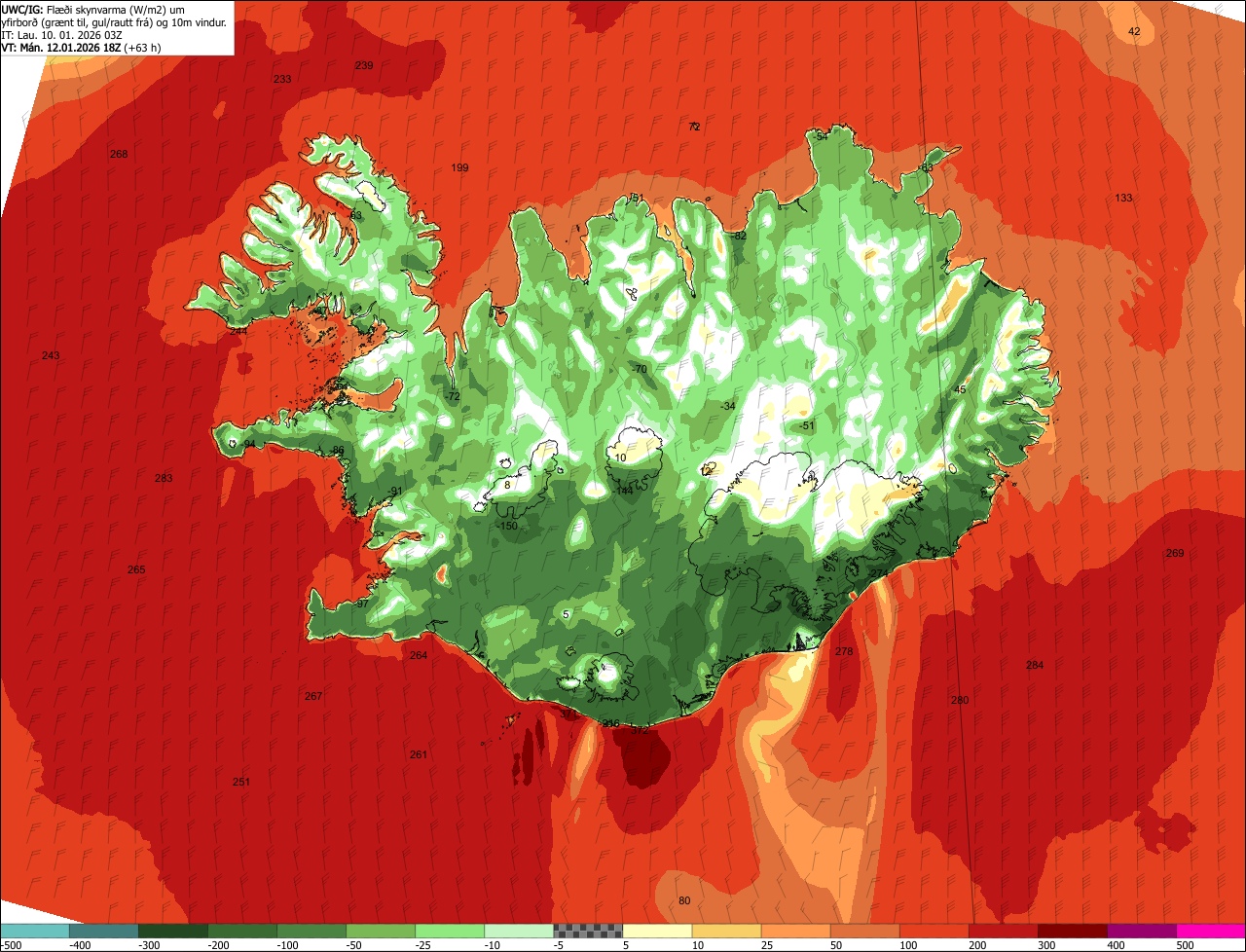Click the inland value '-70'
This screenshot has height=952, width=1246.
[x=640, y=369]
